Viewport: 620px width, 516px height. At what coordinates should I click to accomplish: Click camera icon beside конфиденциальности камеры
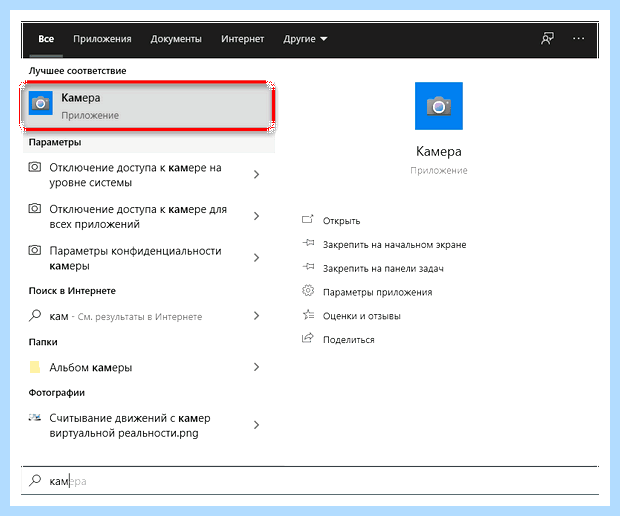click(x=35, y=250)
